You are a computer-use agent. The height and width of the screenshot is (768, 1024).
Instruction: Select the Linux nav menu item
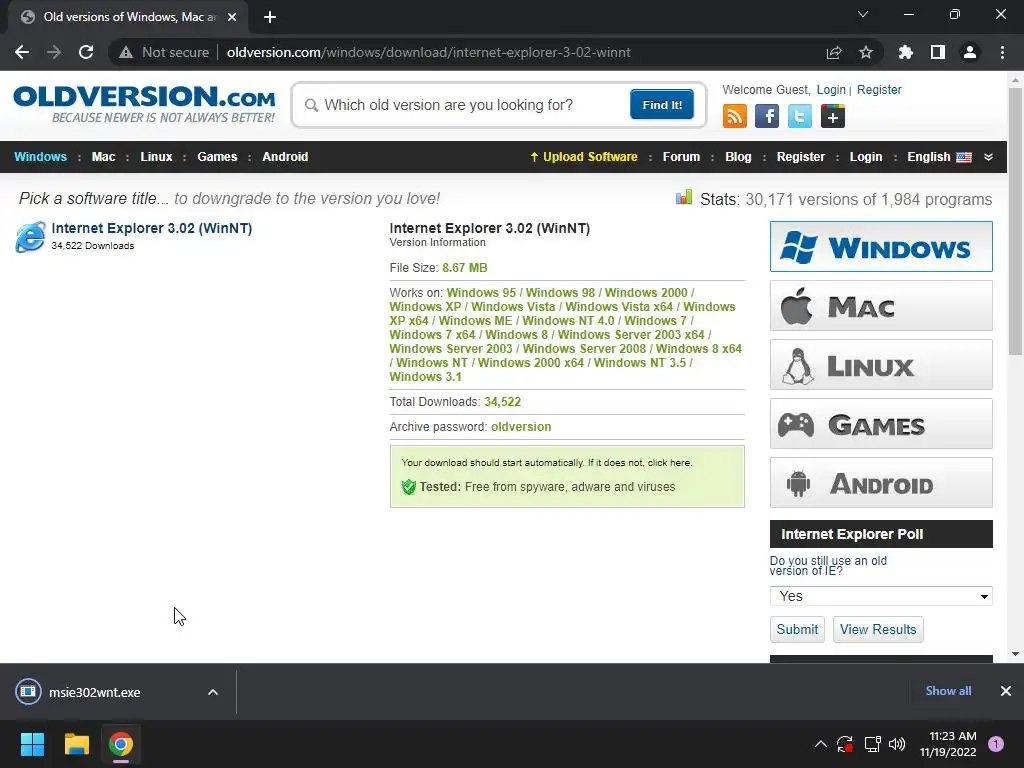coord(156,157)
